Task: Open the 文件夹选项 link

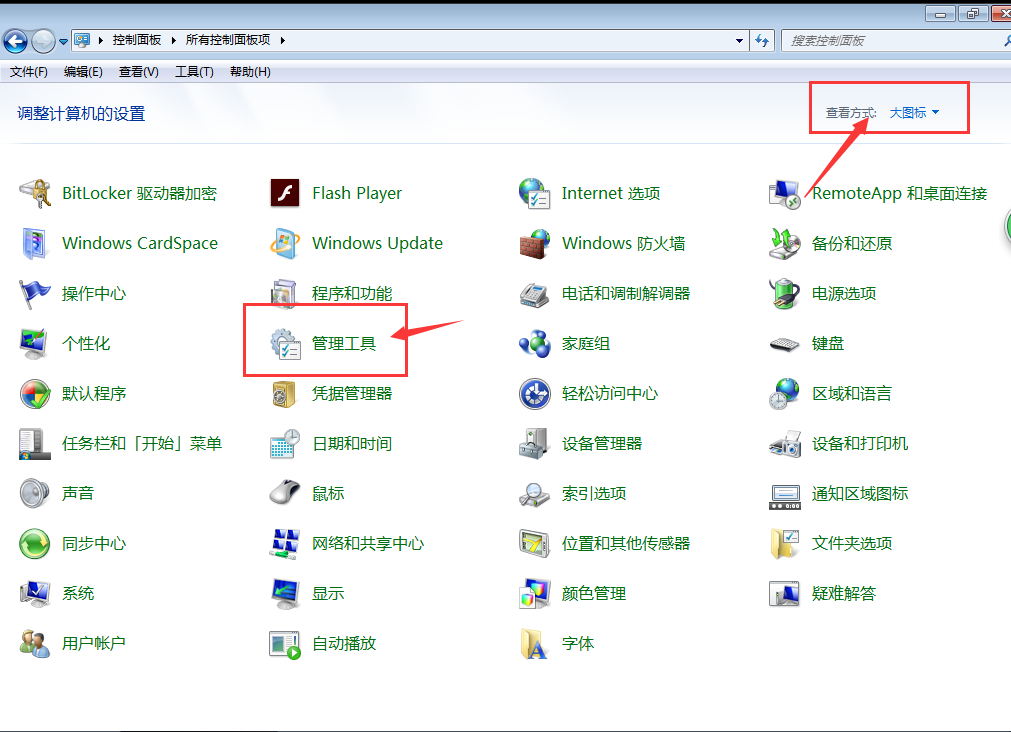Action: (x=852, y=544)
